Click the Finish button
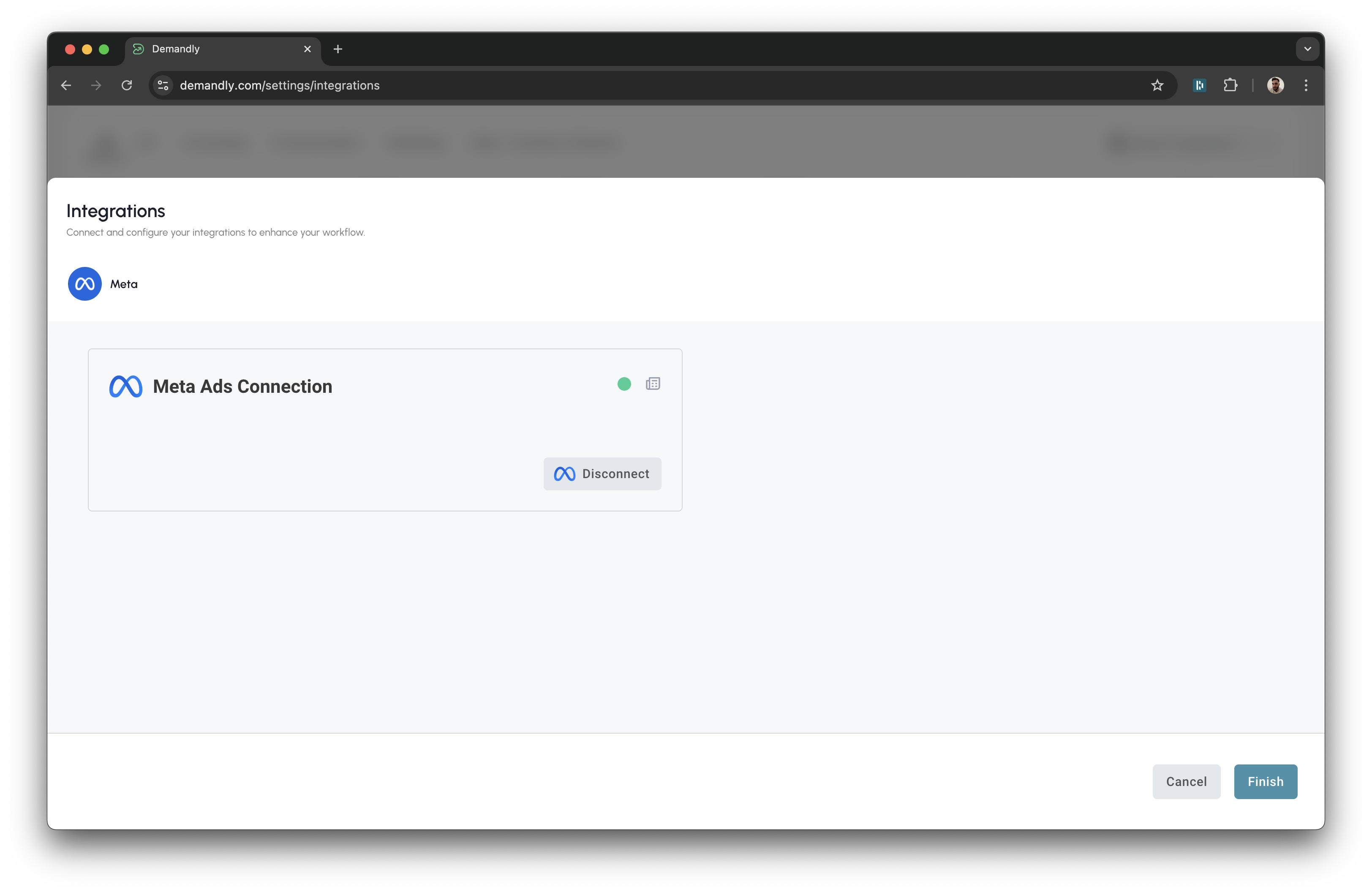The width and height of the screenshot is (1372, 892). pyautogui.click(x=1265, y=781)
